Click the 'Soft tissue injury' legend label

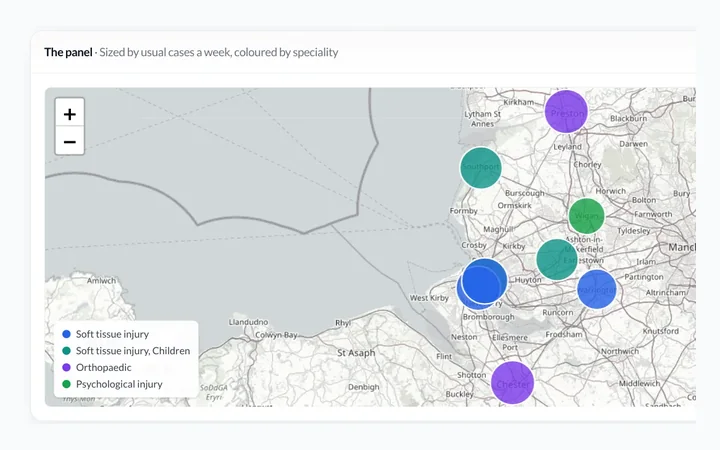coord(112,334)
